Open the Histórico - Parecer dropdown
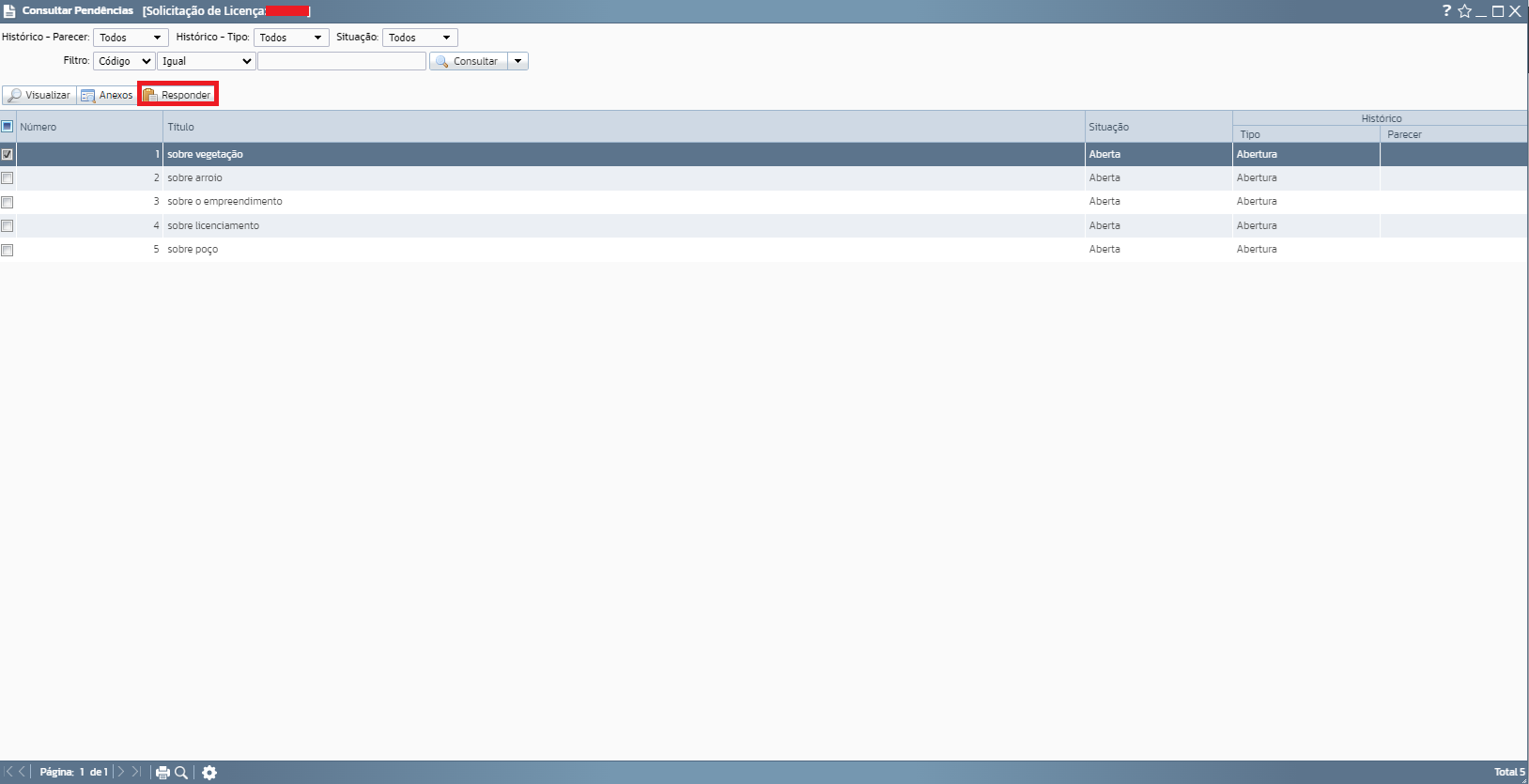 (x=131, y=38)
